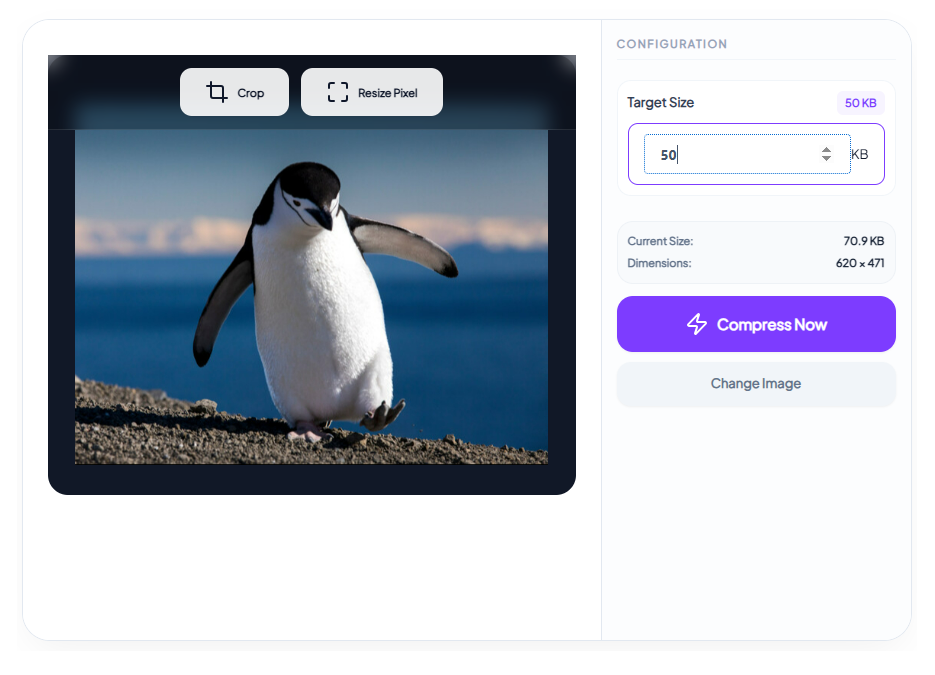This screenshot has width=935, height=675.
Task: Click the Resize Pixel frame icon
Action: 338,93
